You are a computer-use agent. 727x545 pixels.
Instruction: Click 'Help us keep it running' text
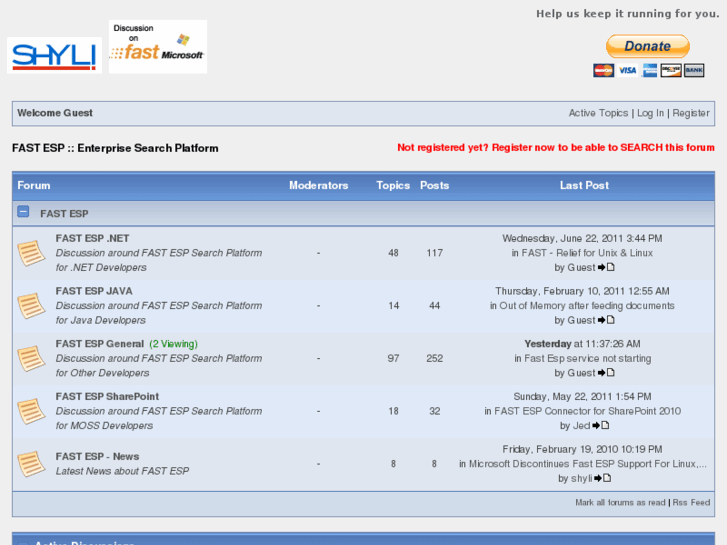(628, 14)
